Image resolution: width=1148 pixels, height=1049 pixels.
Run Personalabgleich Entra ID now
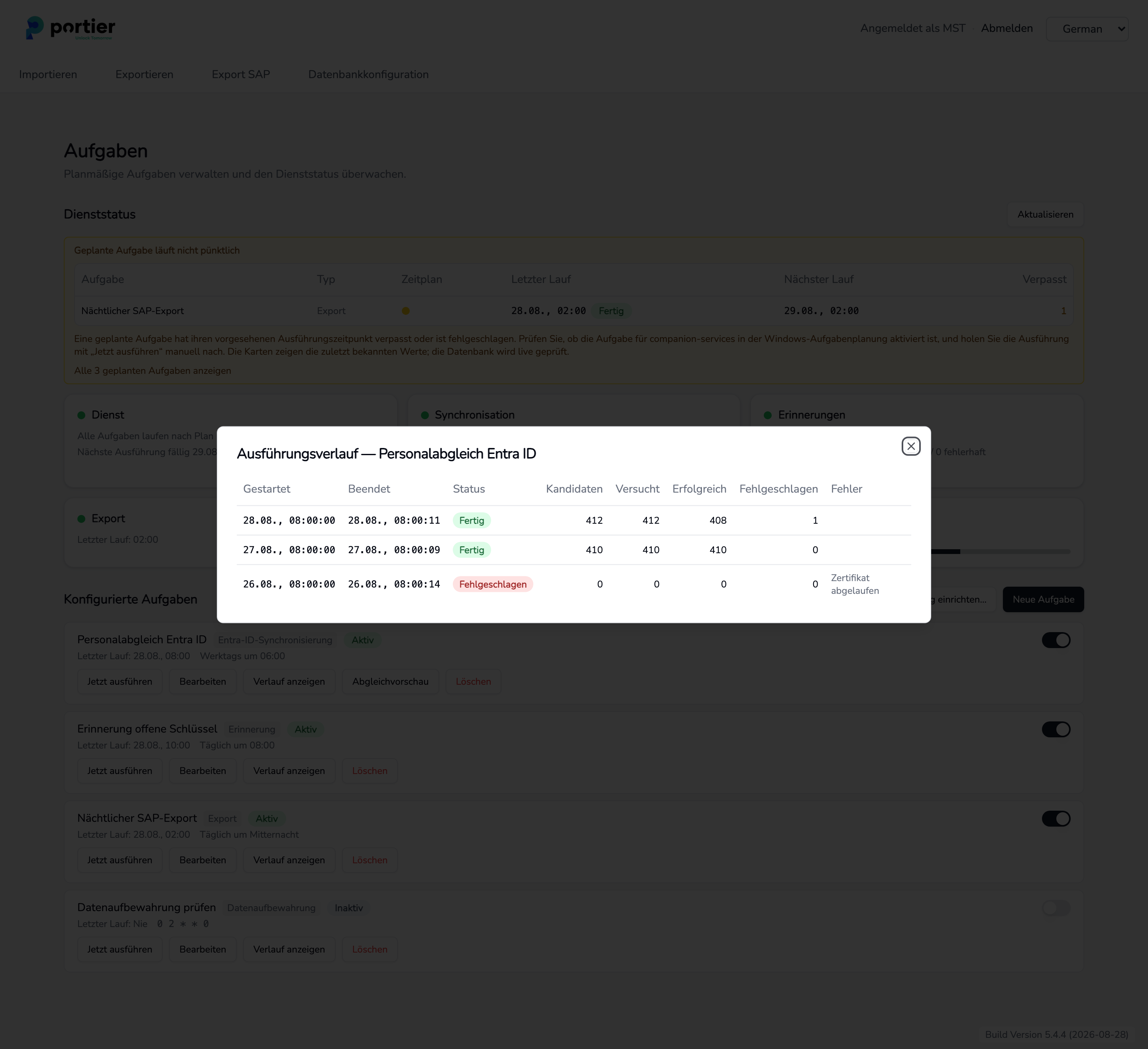(x=120, y=682)
